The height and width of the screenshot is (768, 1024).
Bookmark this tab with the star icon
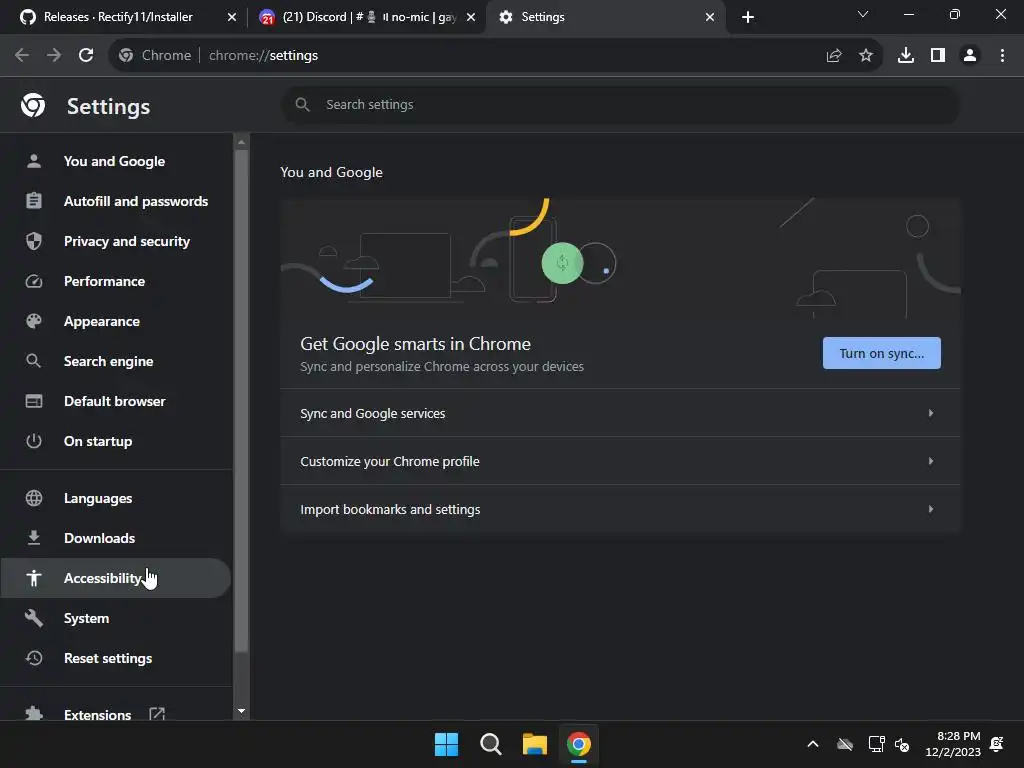tap(866, 56)
